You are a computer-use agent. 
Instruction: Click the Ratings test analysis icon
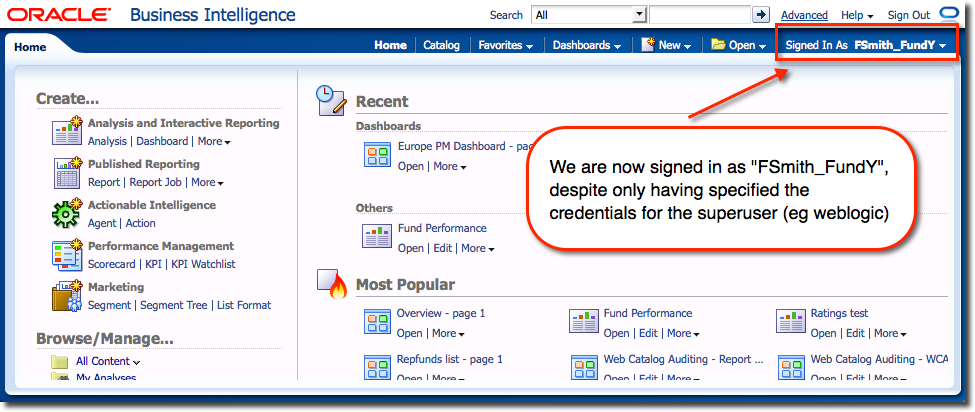coord(791,322)
